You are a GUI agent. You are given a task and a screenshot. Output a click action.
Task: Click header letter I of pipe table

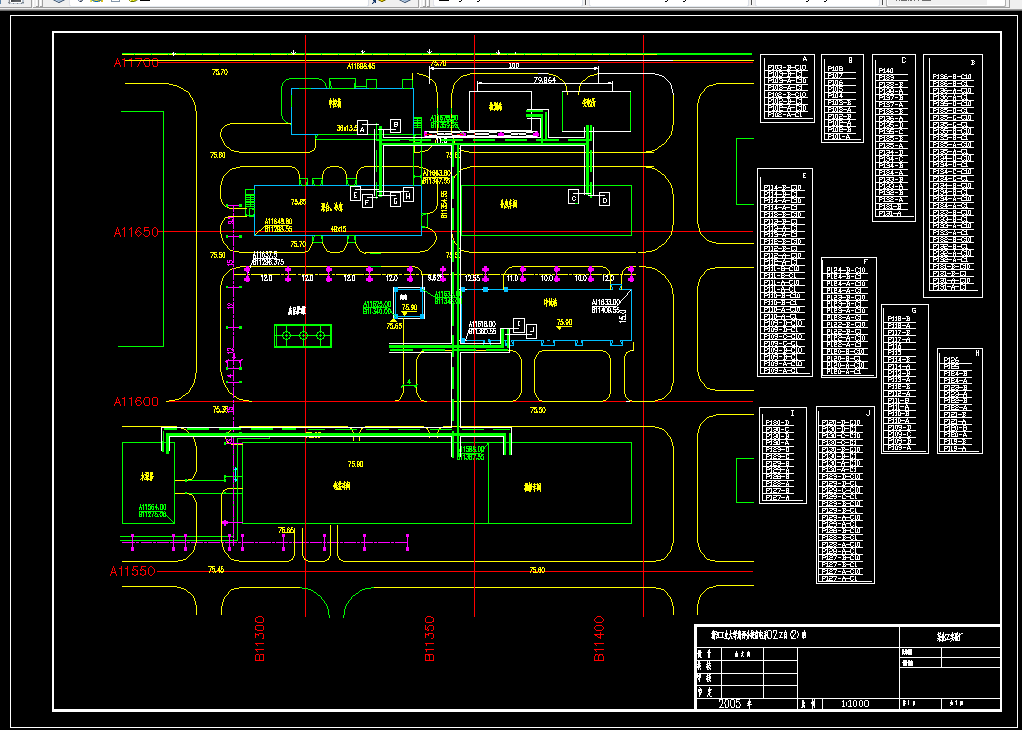point(792,413)
